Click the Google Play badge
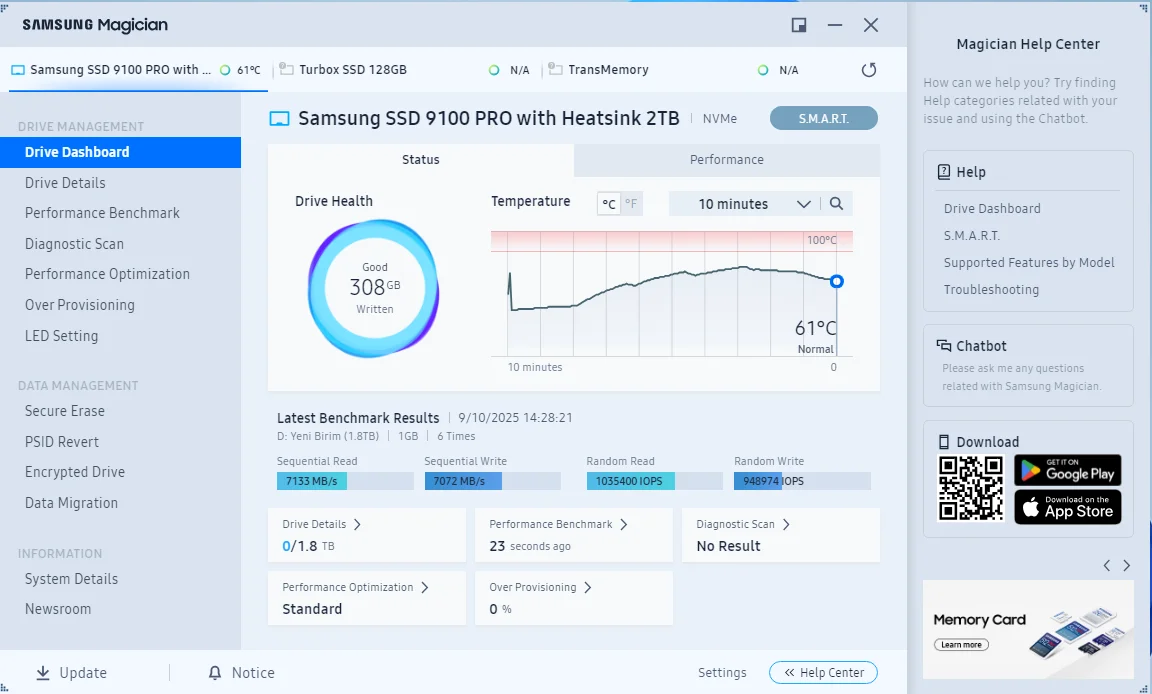The width and height of the screenshot is (1152, 694). click(1068, 470)
